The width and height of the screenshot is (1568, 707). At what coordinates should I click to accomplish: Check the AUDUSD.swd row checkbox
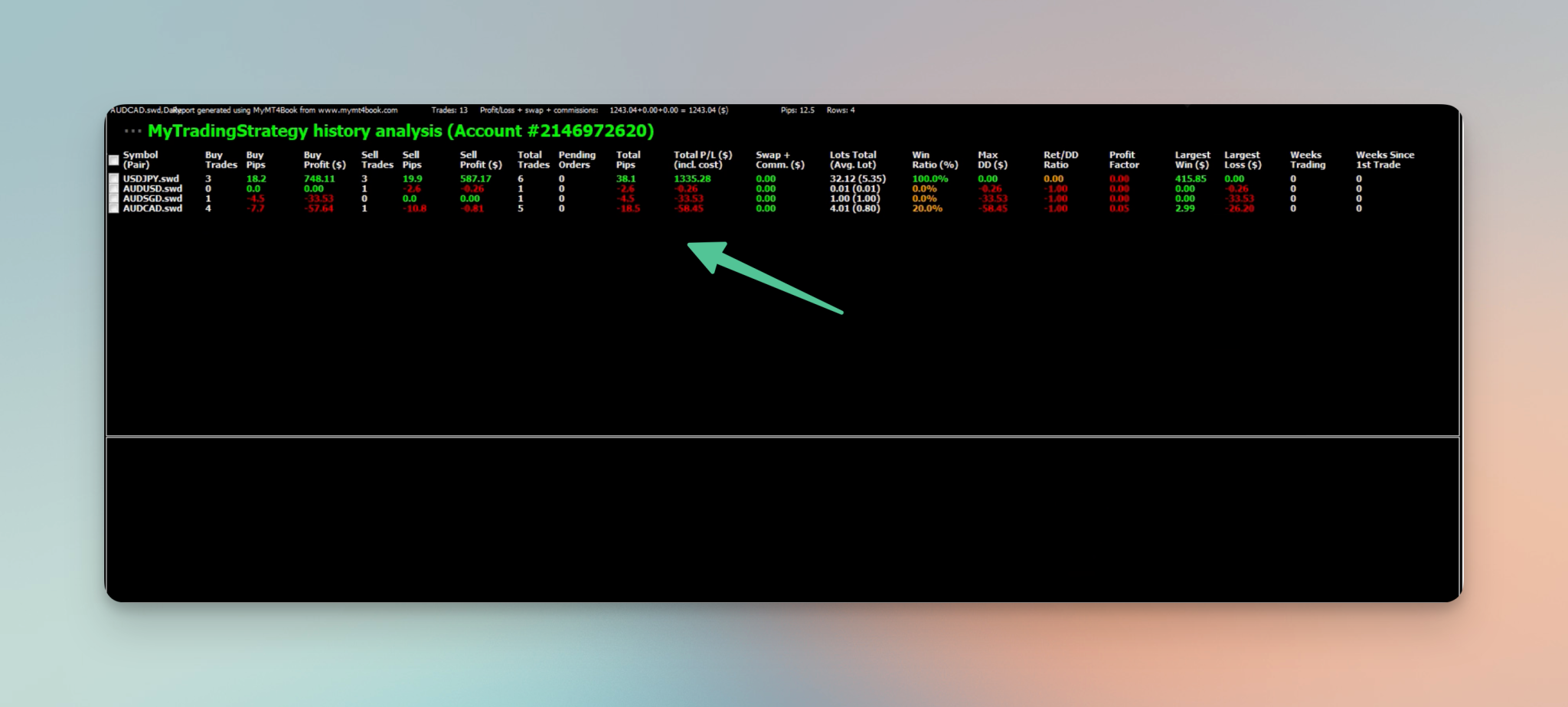tap(114, 188)
